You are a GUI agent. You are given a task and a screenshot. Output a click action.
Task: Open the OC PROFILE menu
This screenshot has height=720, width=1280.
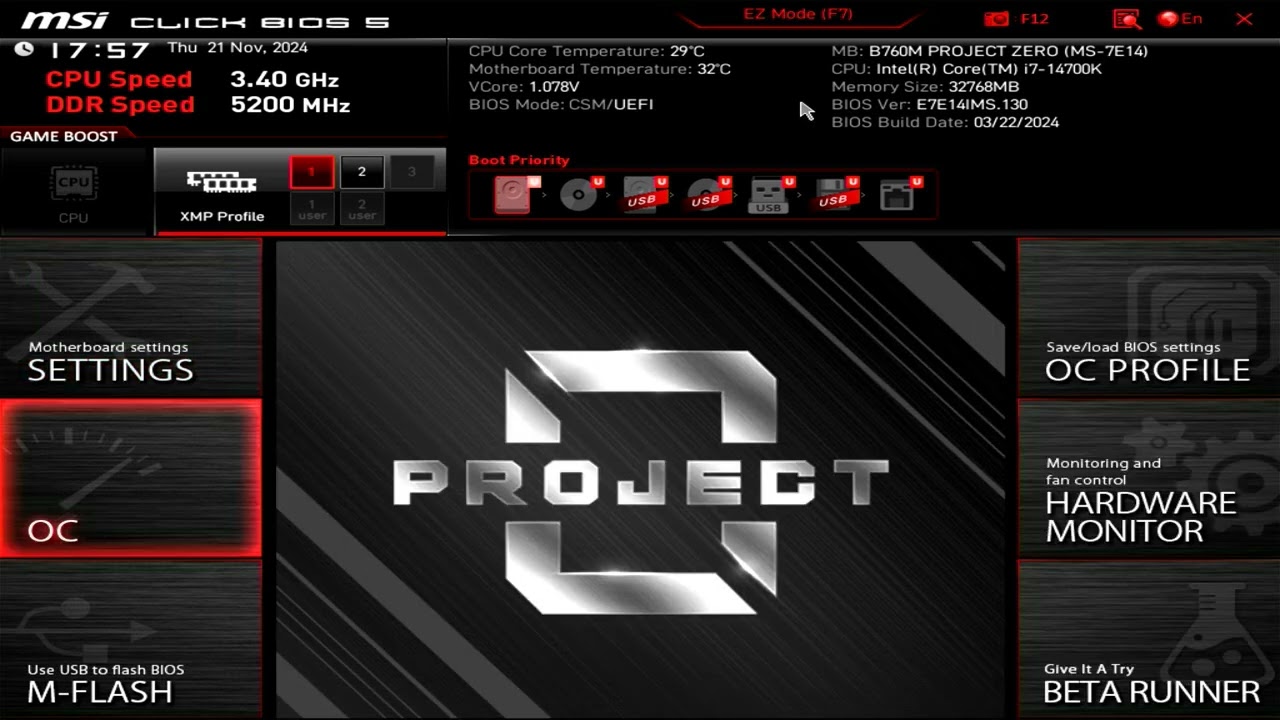[1148, 317]
